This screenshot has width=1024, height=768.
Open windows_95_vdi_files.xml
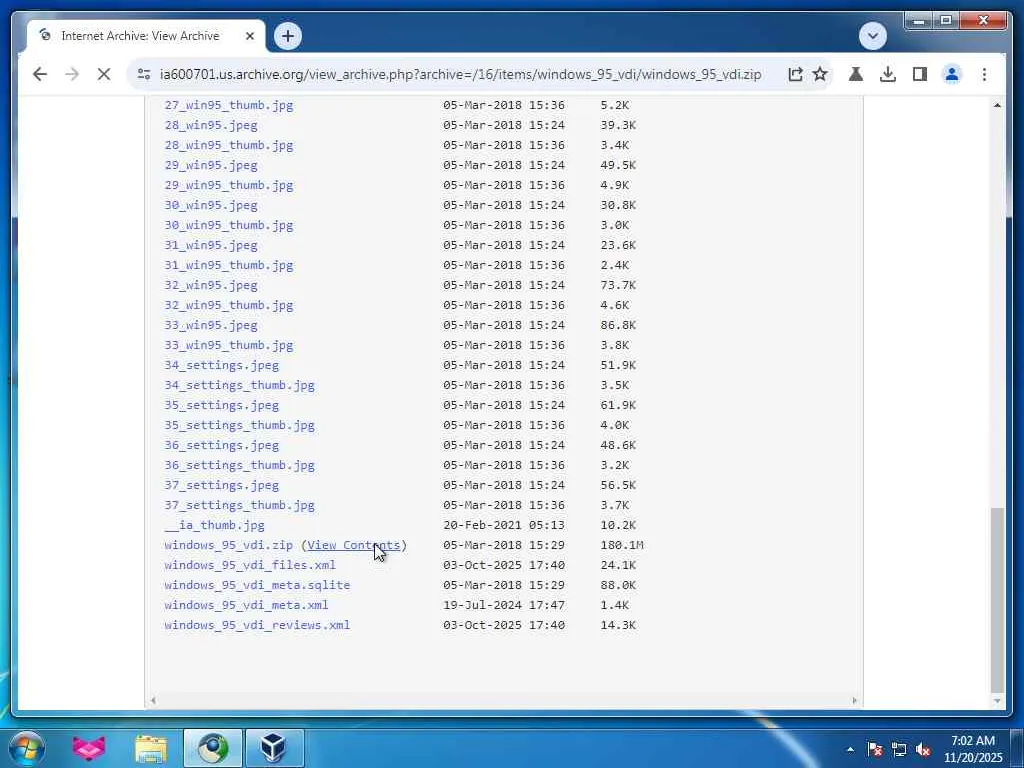pos(250,565)
